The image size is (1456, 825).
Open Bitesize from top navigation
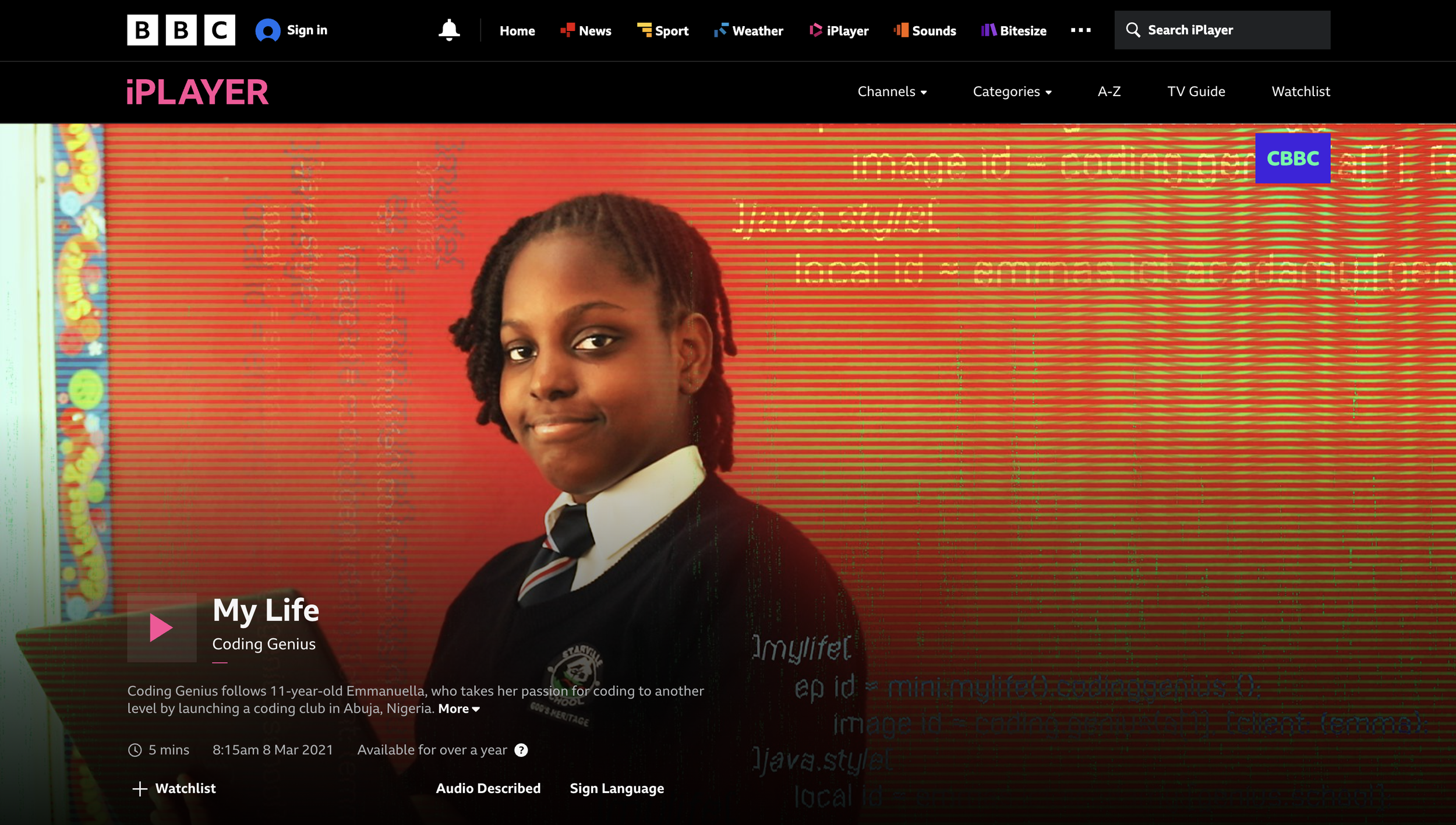tap(1014, 31)
